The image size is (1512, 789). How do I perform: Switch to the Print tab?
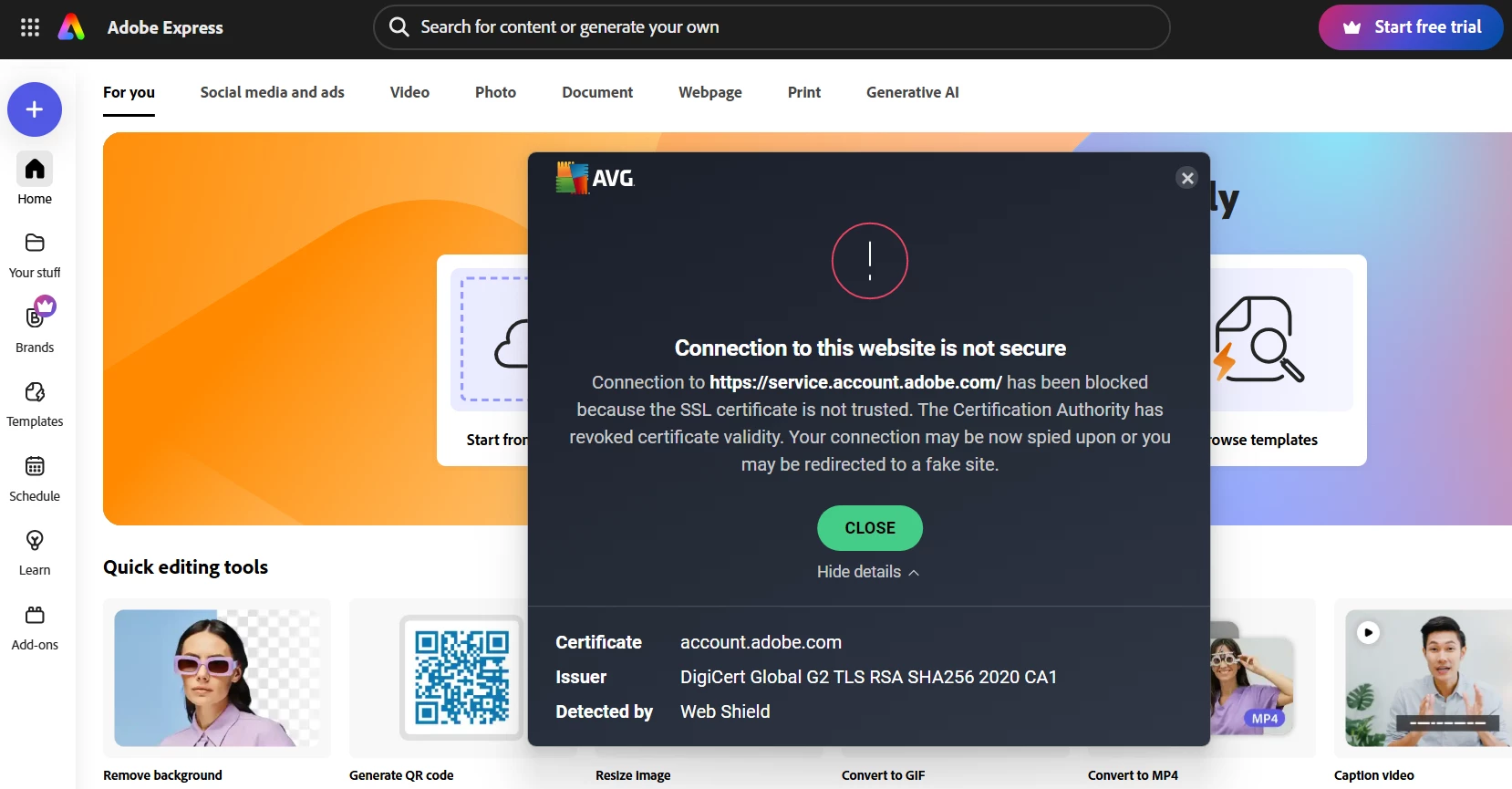click(x=804, y=92)
